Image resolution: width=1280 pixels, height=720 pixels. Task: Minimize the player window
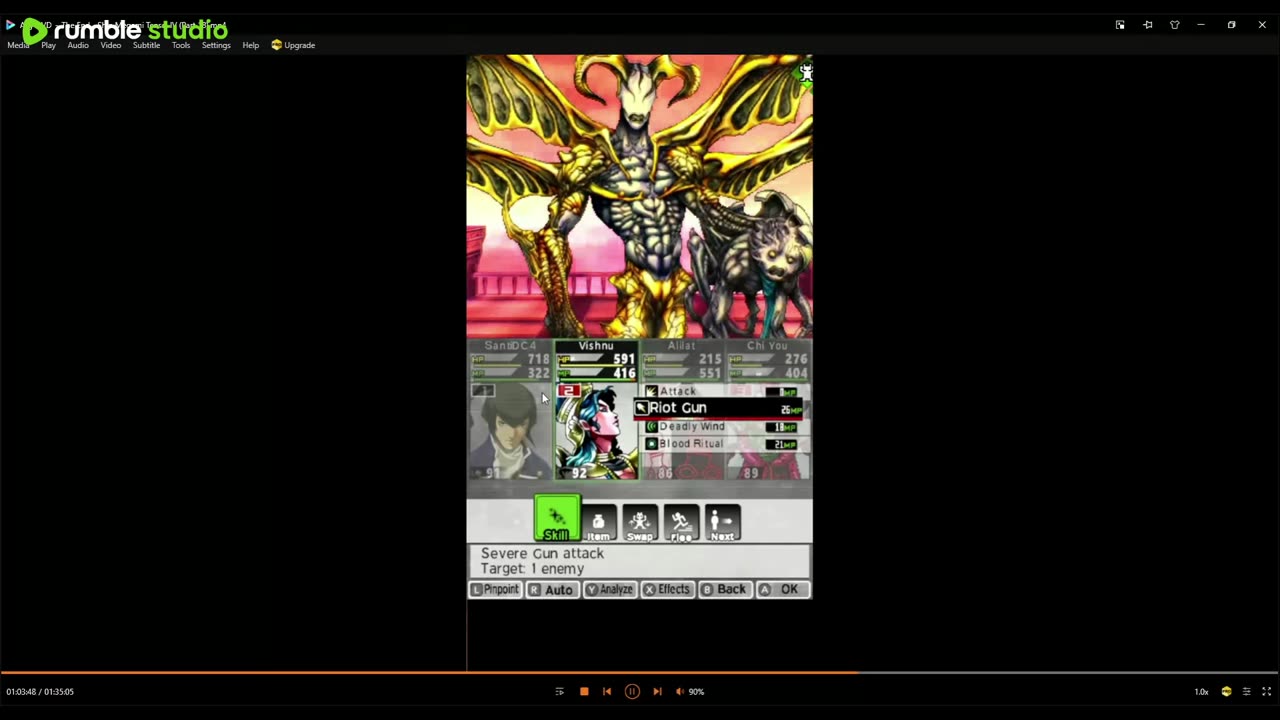(1201, 25)
